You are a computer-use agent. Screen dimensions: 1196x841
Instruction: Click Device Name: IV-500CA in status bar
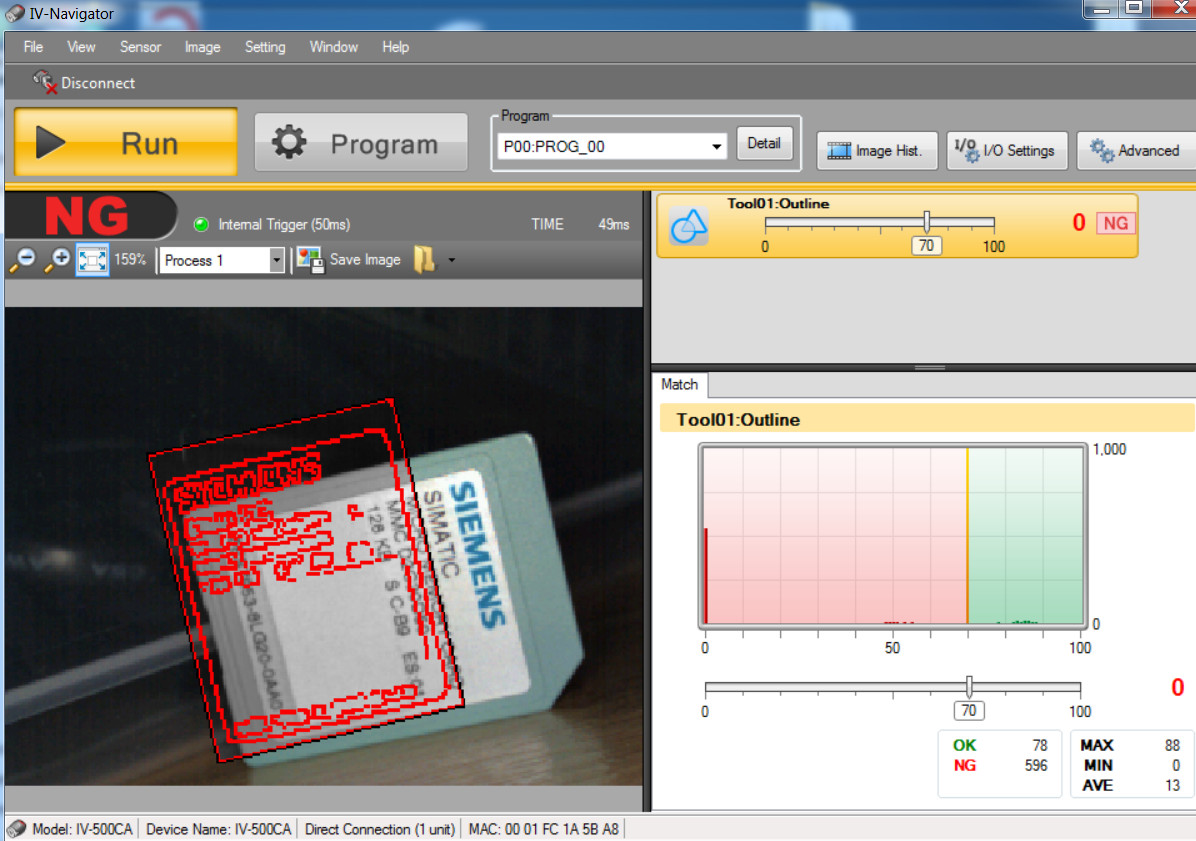[x=218, y=829]
